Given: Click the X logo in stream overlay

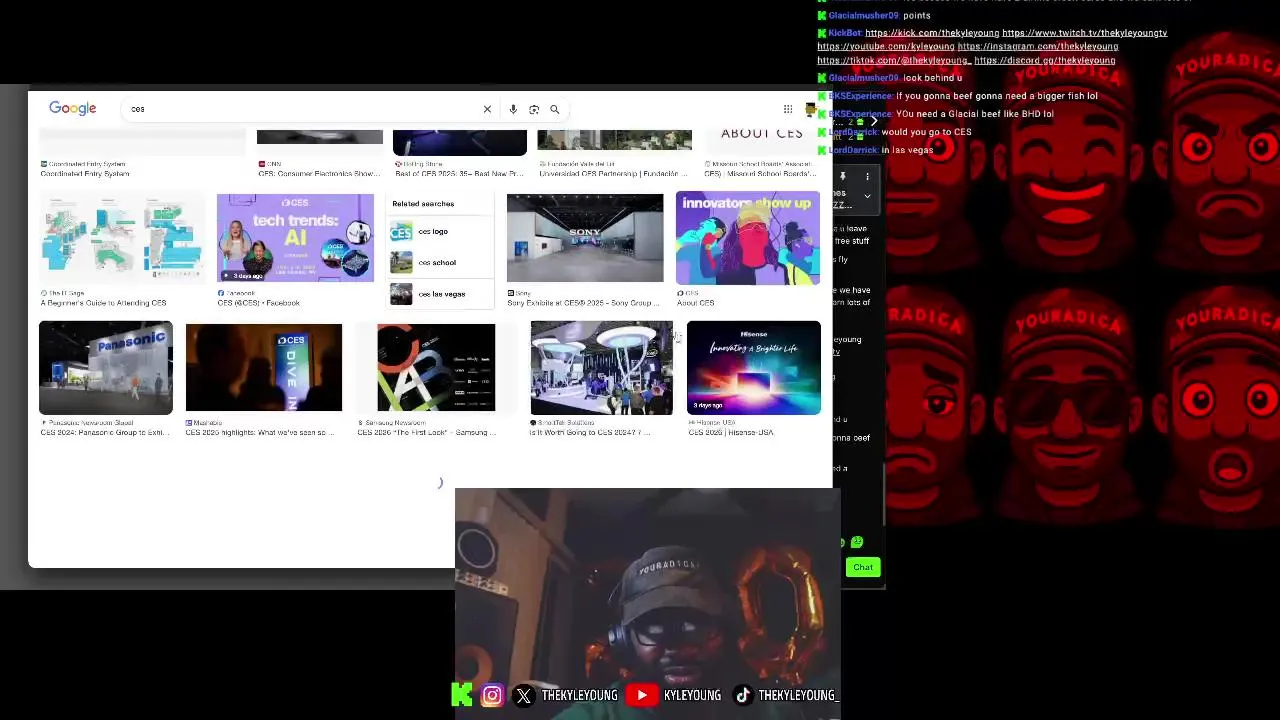Looking at the screenshot, I should [524, 696].
